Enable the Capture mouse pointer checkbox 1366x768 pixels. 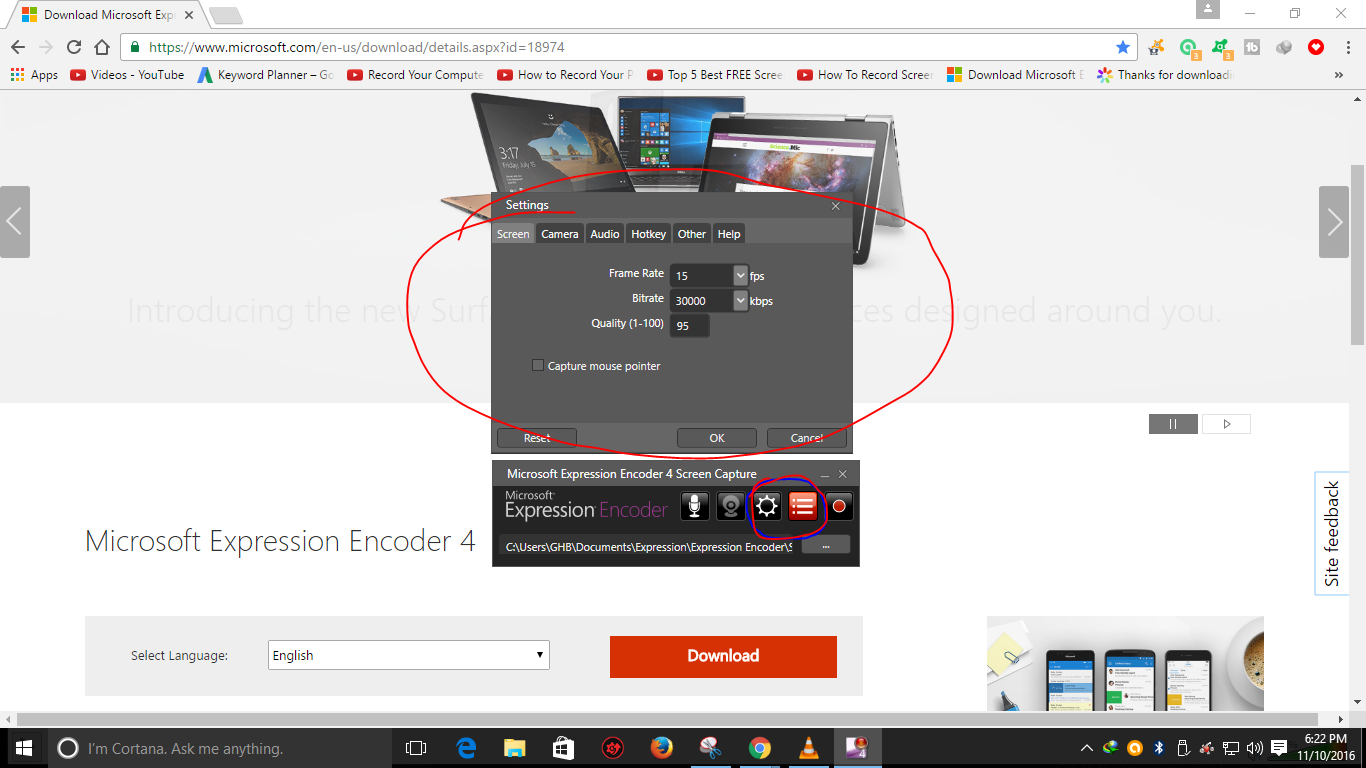tap(538, 366)
